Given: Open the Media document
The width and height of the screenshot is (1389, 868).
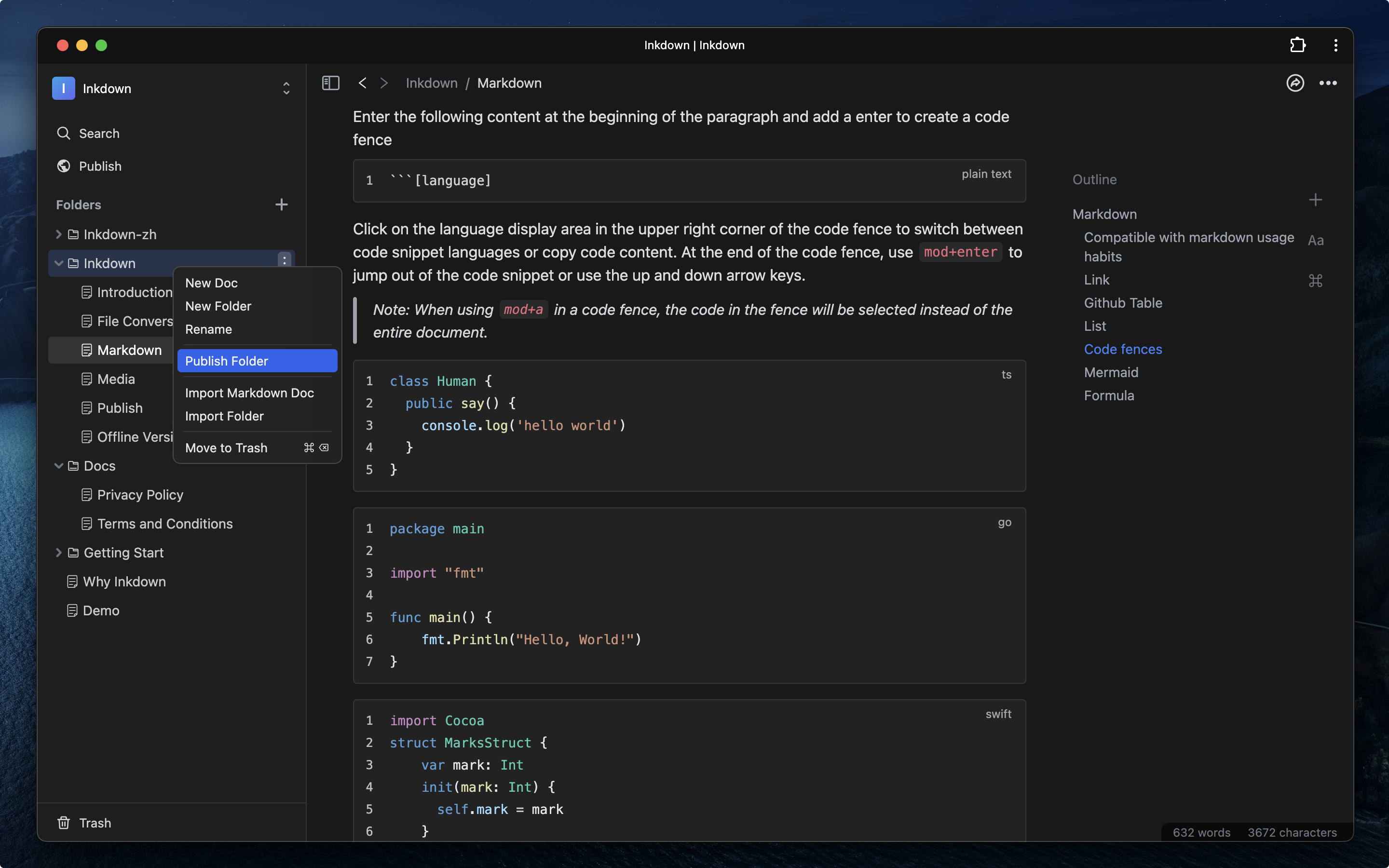Looking at the screenshot, I should coord(110,379).
